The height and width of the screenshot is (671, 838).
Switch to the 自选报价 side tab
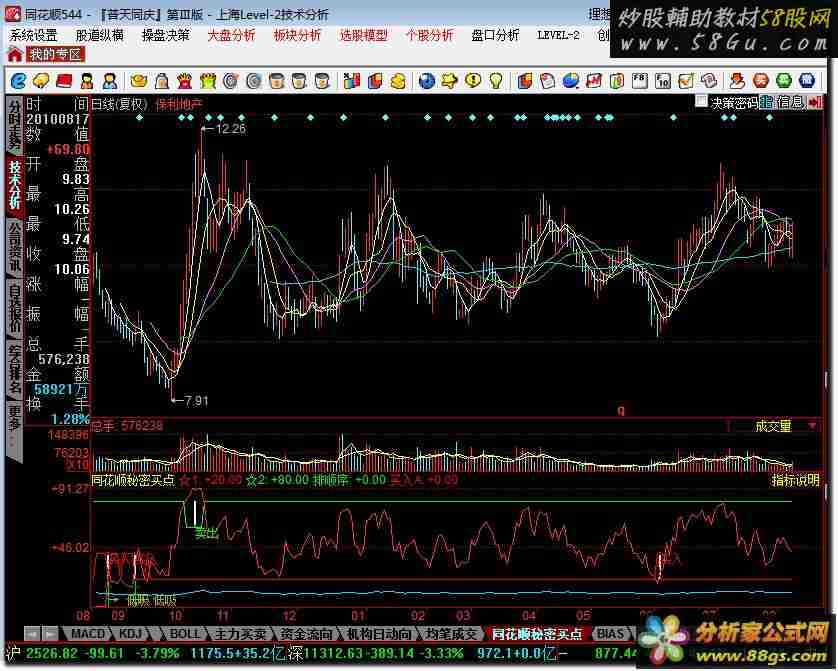point(14,307)
